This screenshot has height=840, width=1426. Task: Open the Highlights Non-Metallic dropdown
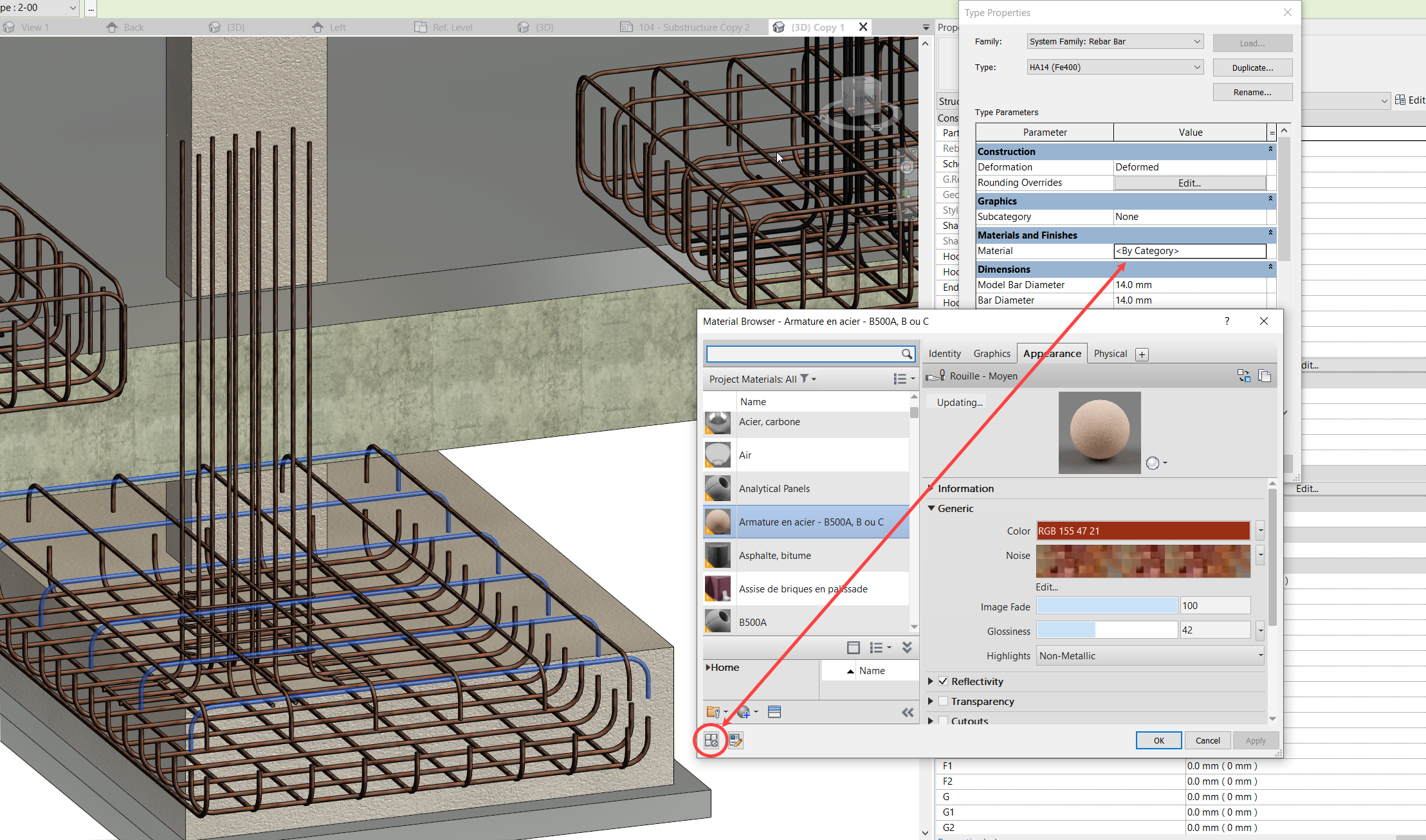(x=1150, y=655)
